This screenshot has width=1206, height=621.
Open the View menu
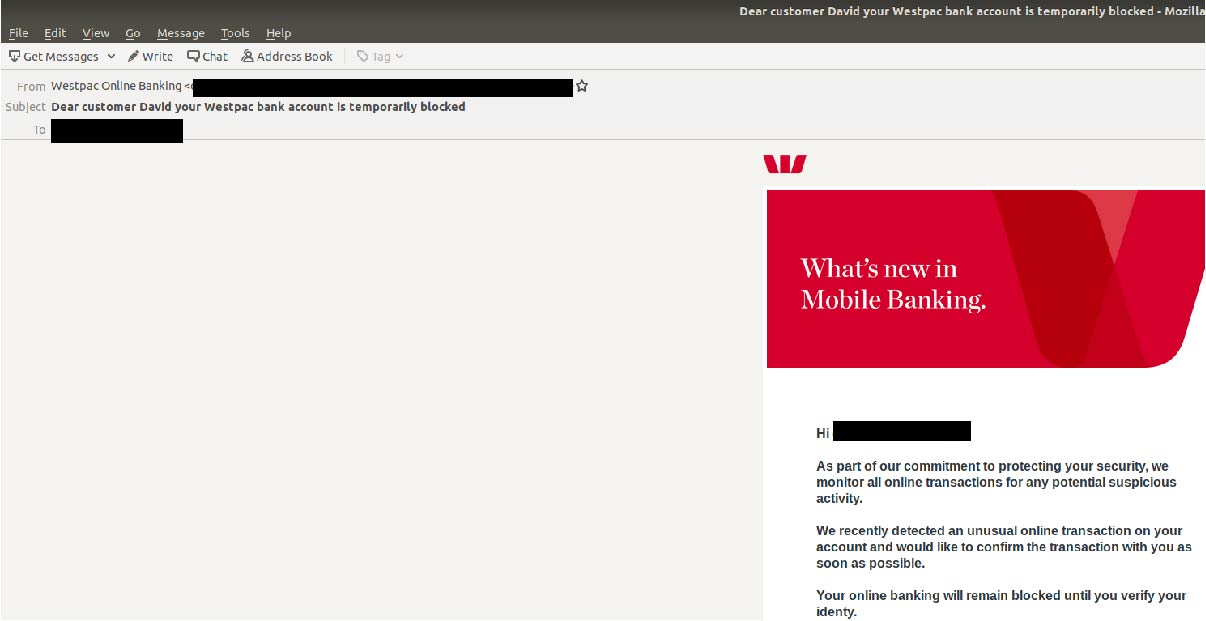pos(96,33)
